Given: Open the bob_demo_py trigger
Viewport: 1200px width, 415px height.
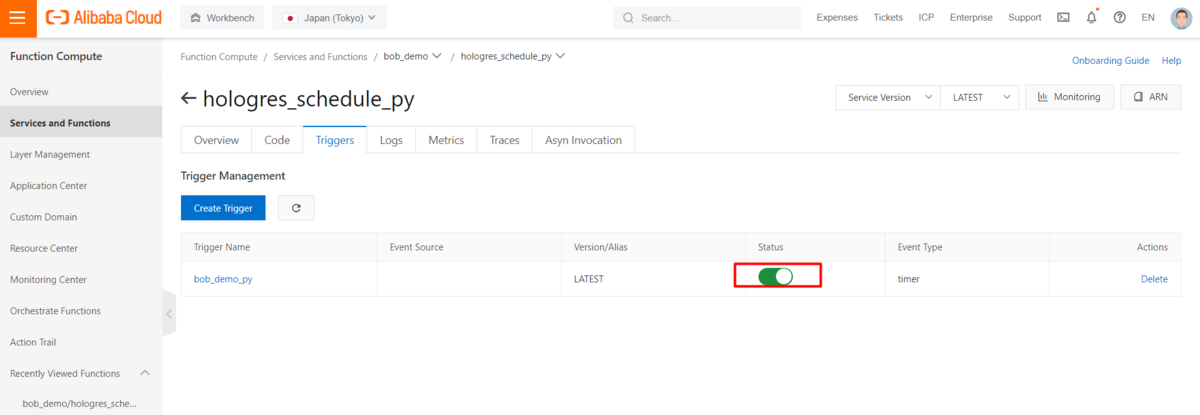Looking at the screenshot, I should point(223,279).
